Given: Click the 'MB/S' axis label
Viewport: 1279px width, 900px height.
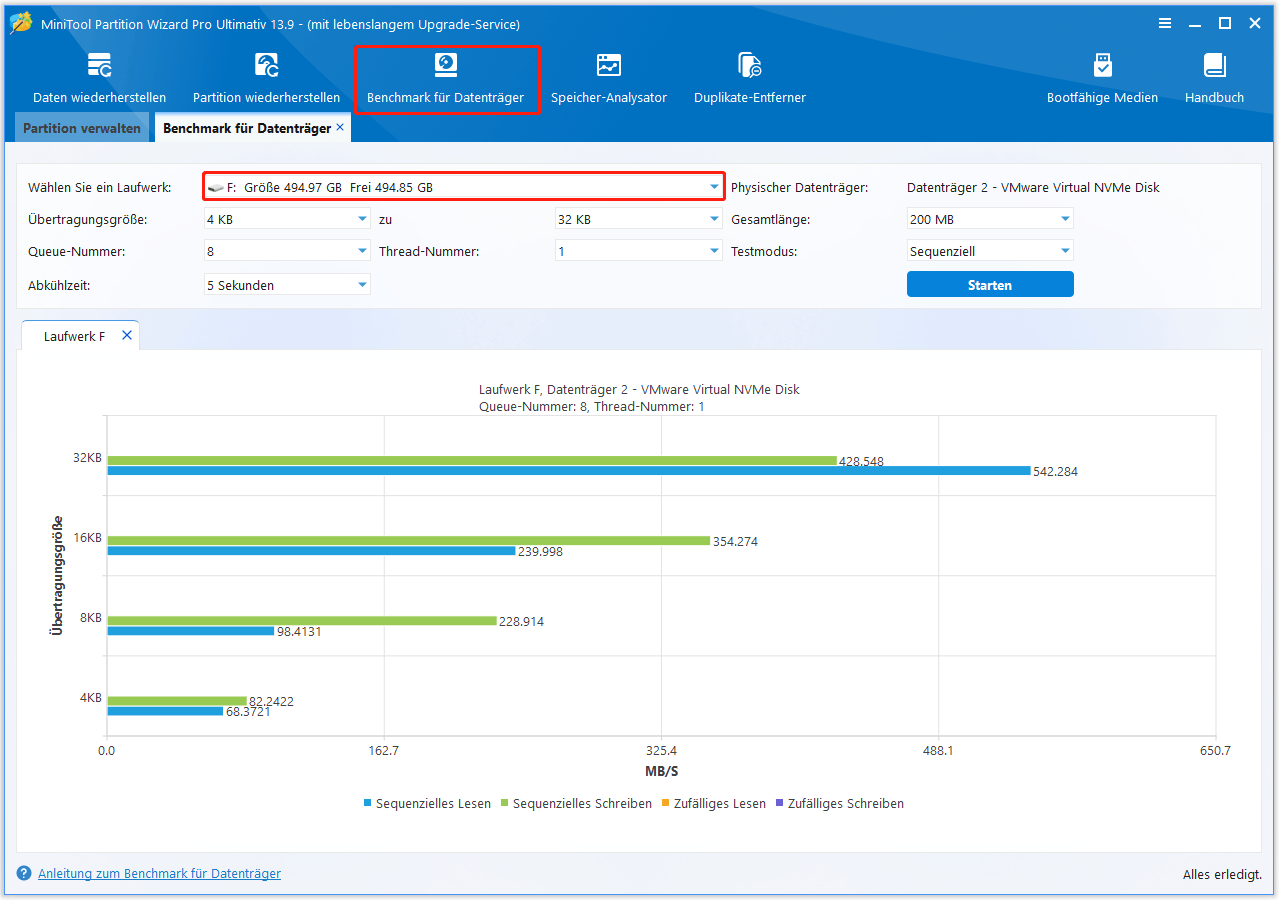Looking at the screenshot, I should pos(662,771).
